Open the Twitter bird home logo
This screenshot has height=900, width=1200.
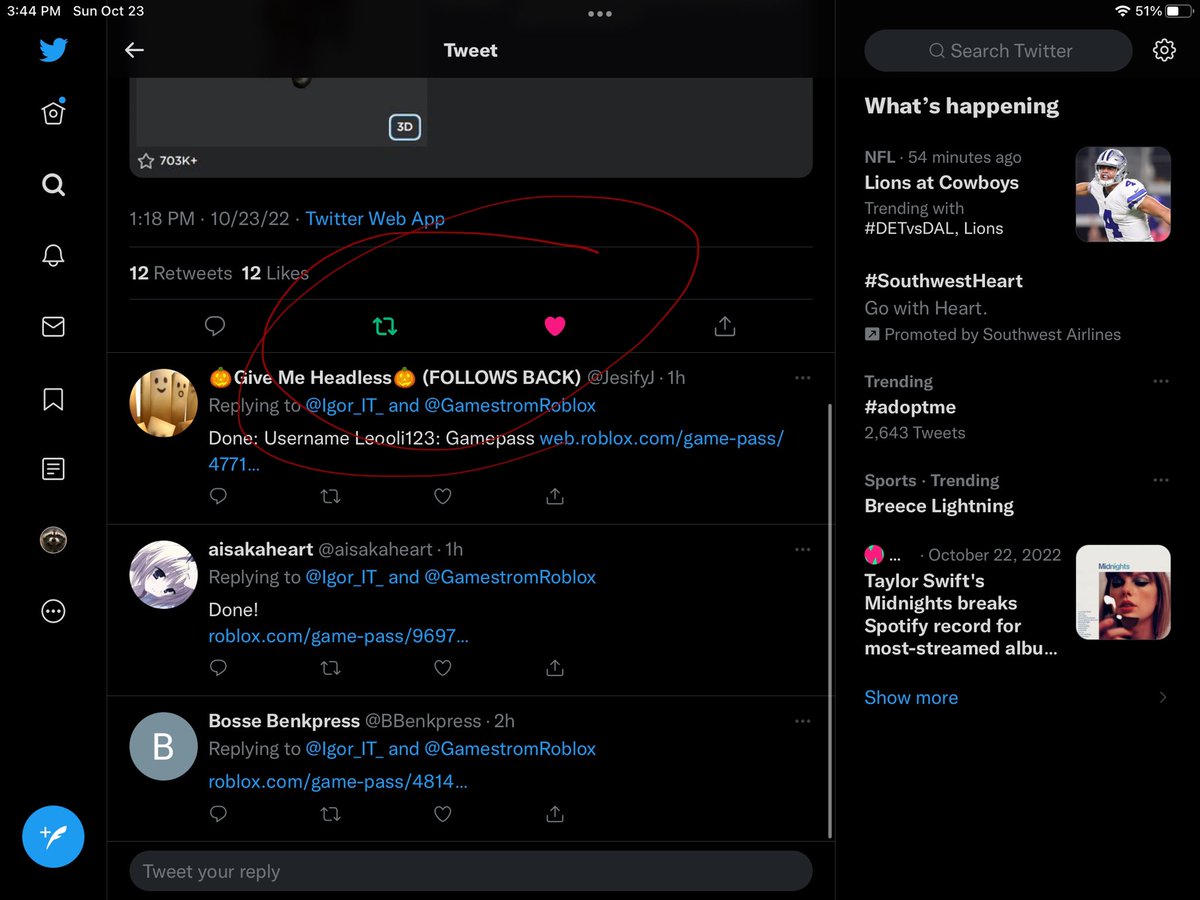(x=53, y=50)
